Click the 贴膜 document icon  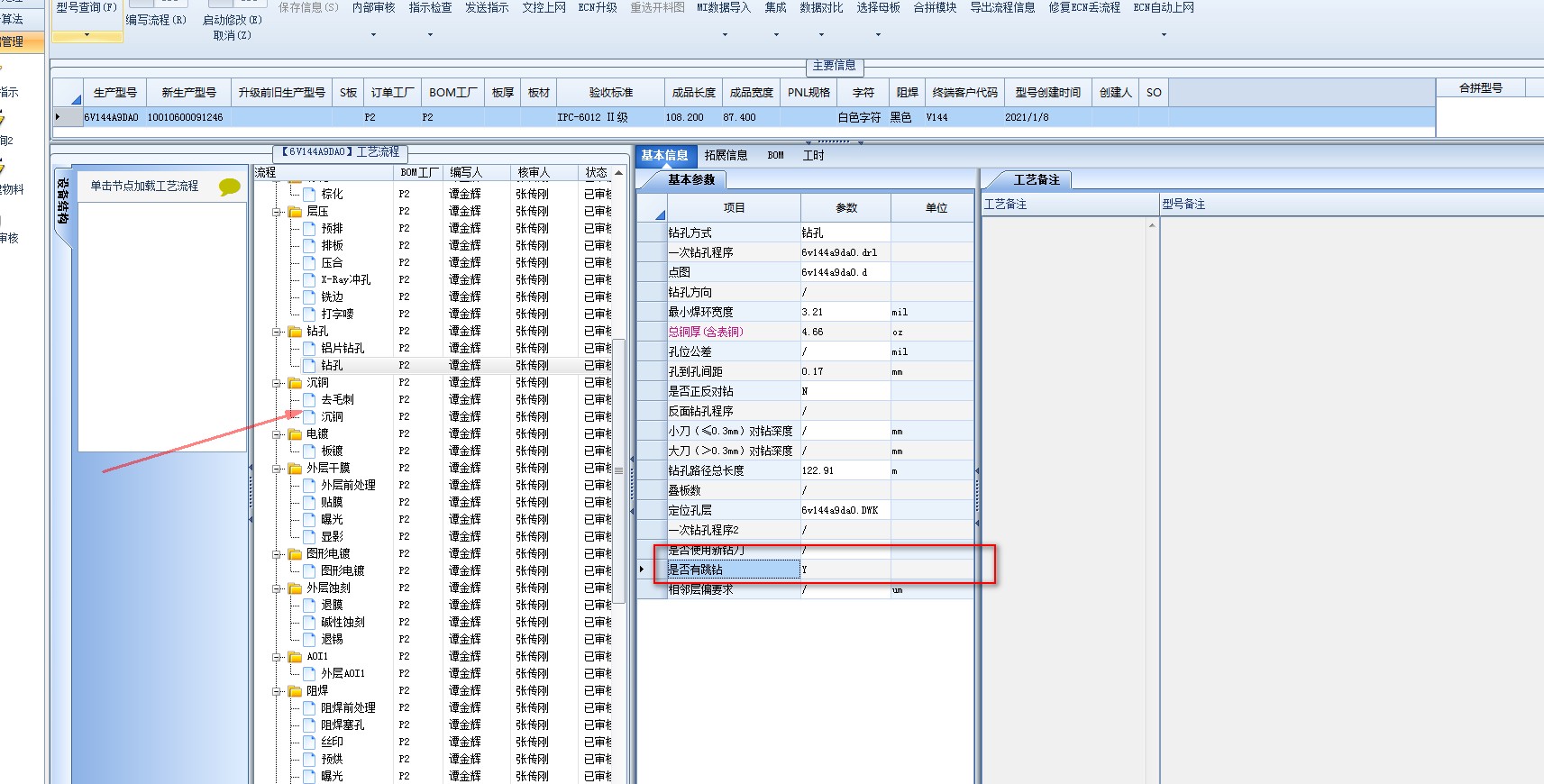coord(310,502)
